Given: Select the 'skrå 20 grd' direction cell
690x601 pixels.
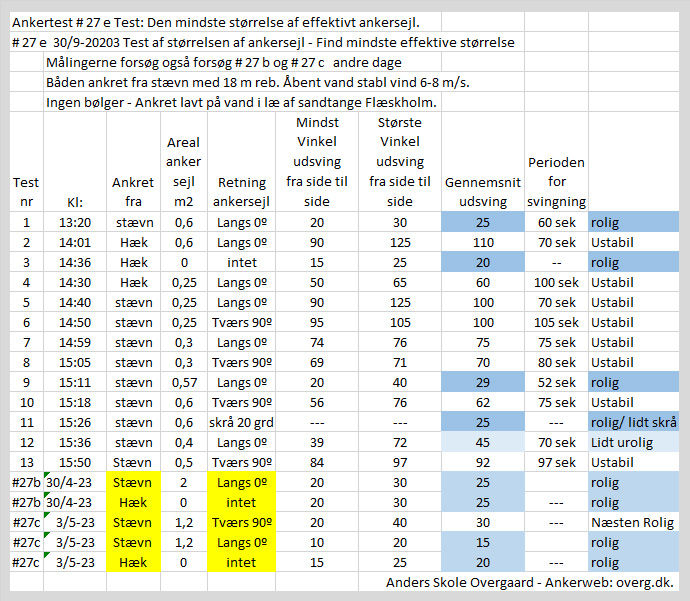Looking at the screenshot, I should [x=241, y=422].
